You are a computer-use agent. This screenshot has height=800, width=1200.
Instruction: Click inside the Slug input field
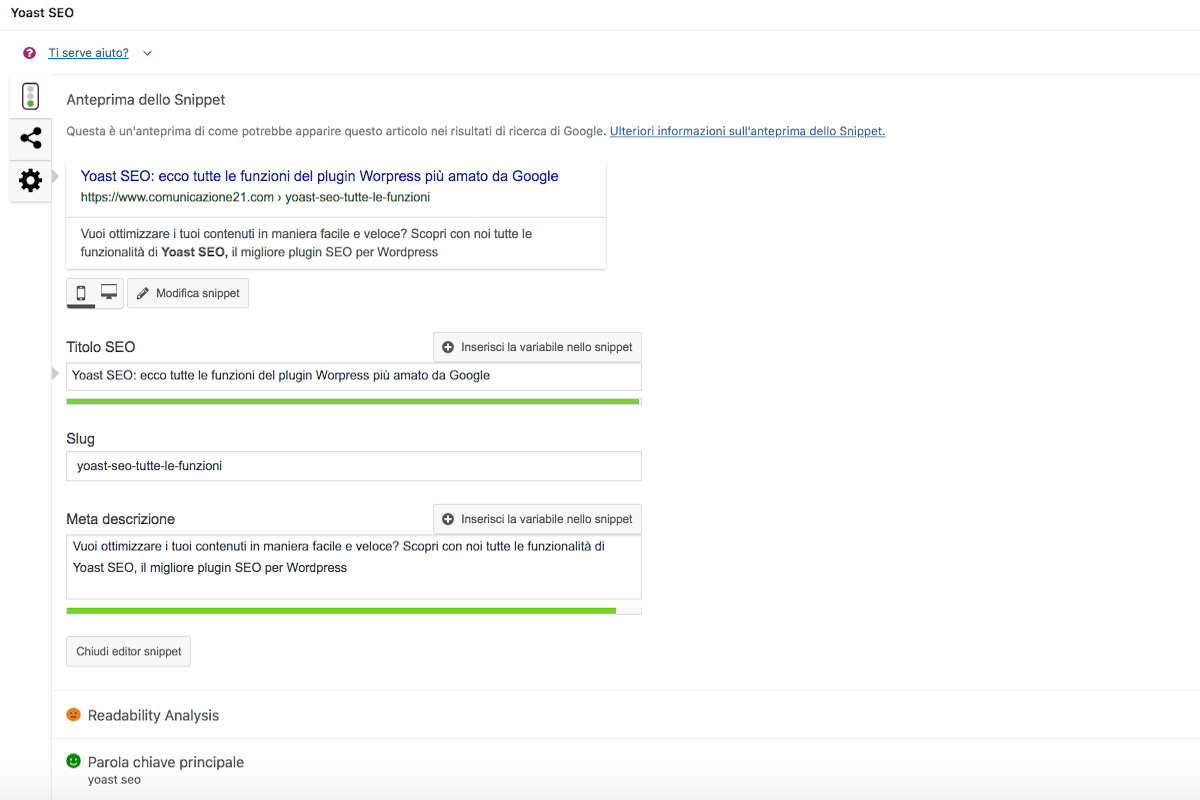(x=354, y=466)
